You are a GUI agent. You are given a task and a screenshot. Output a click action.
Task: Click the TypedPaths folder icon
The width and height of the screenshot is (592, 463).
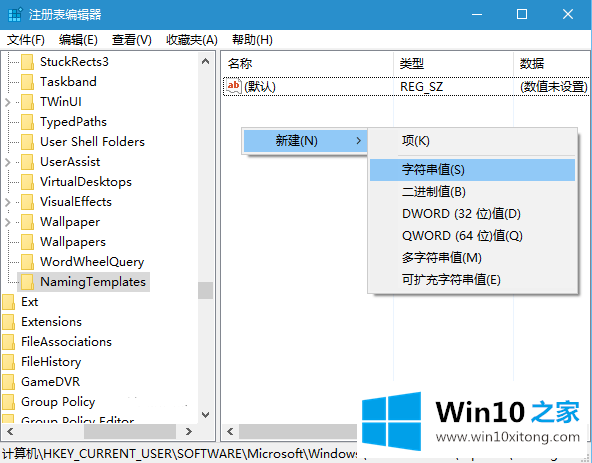pyautogui.click(x=27, y=122)
